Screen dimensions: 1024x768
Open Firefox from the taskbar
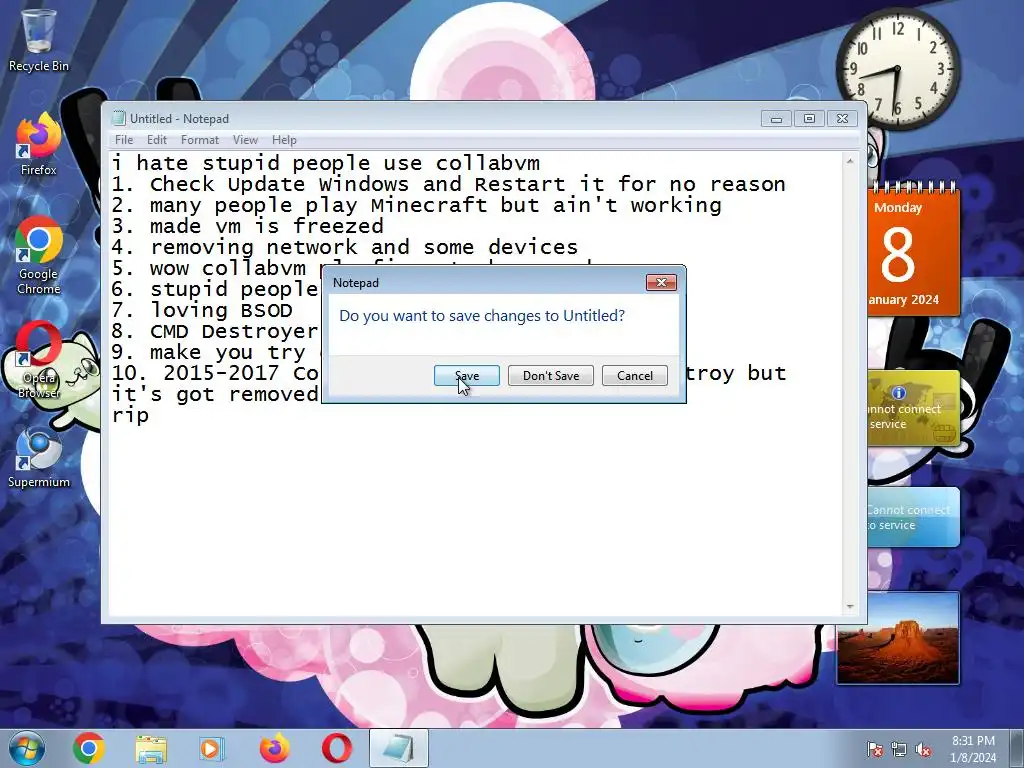point(274,748)
